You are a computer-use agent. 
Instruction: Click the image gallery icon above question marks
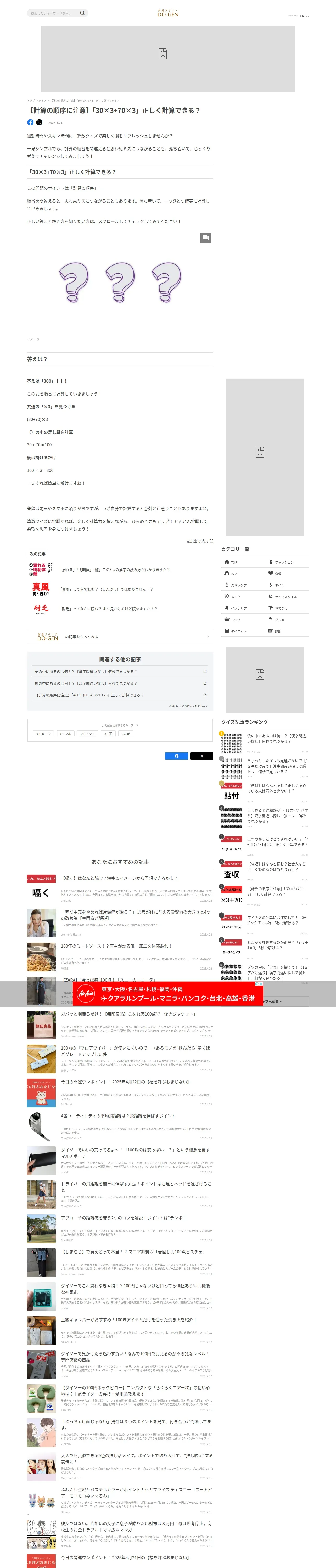tap(205, 238)
